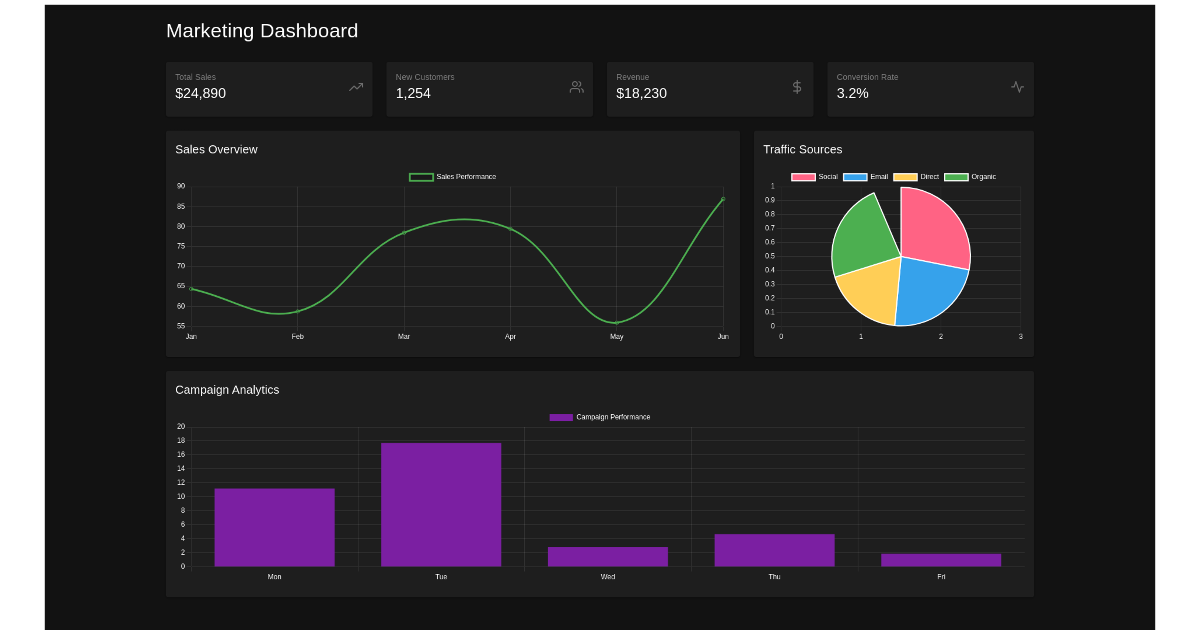Toggle the Campaign Performance legend item
Viewport: 1200px width, 630px height.
pyautogui.click(x=600, y=417)
